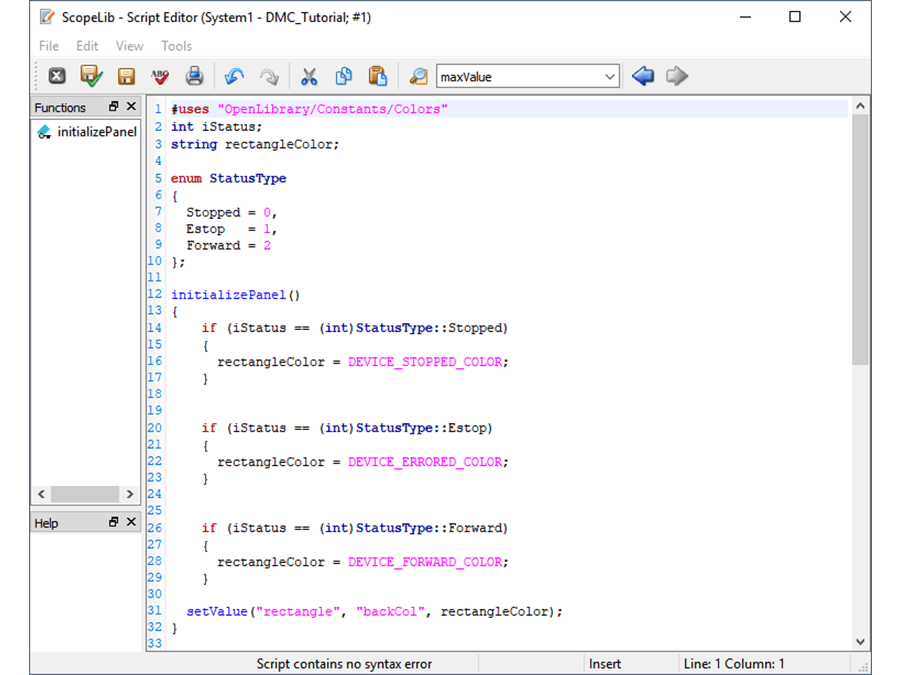Open the maxValue search dropdown arrow
The width and height of the screenshot is (900, 675).
coord(610,76)
